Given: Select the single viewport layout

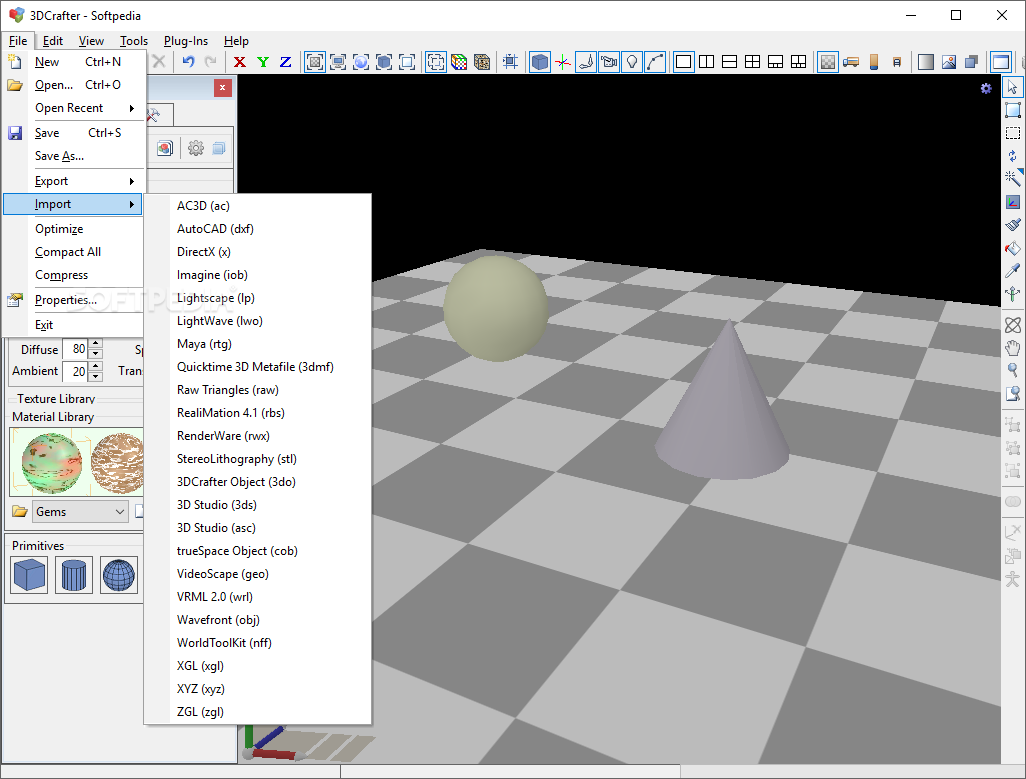Looking at the screenshot, I should click(x=683, y=61).
